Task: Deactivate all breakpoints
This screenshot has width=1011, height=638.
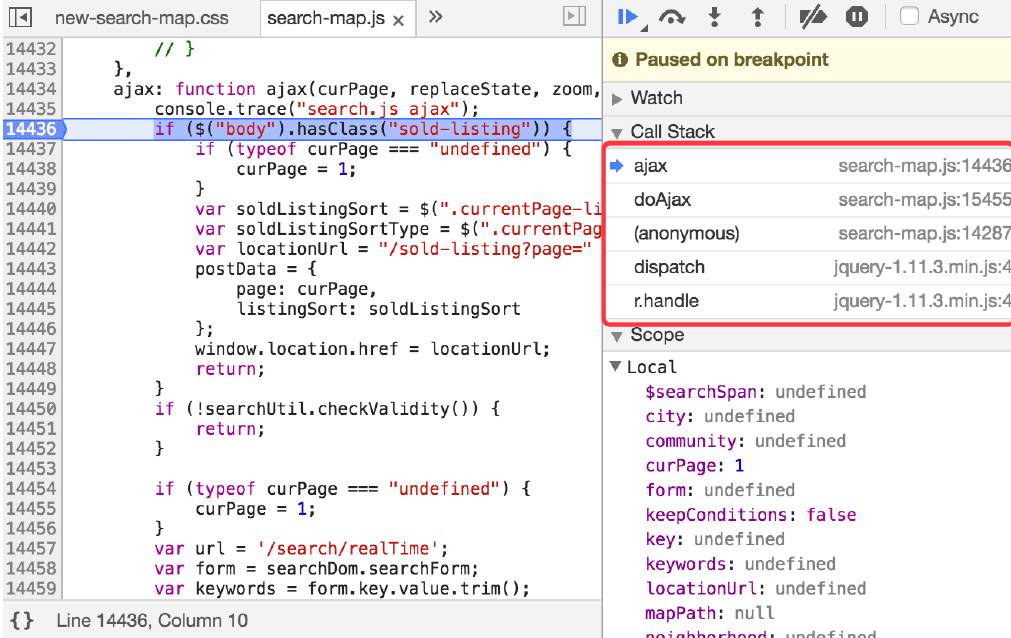Action: [x=812, y=17]
